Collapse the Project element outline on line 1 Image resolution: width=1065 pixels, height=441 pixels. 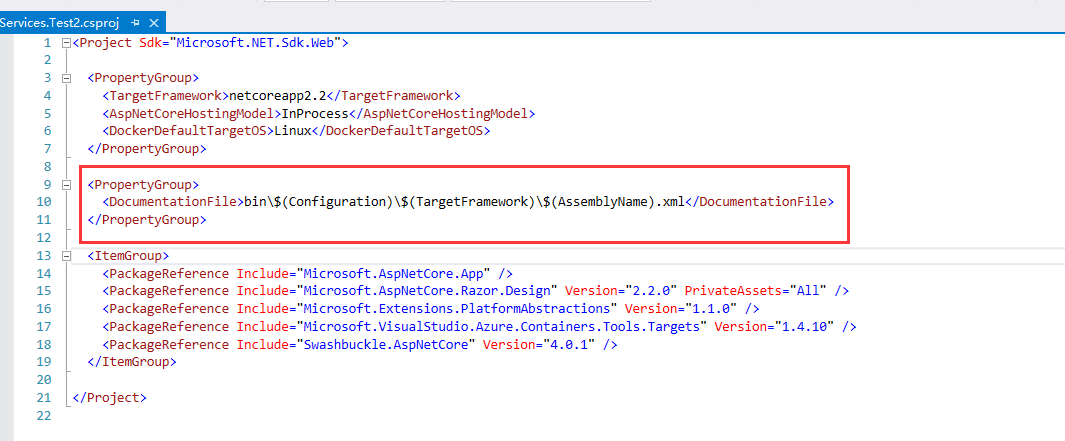pyautogui.click(x=66, y=43)
